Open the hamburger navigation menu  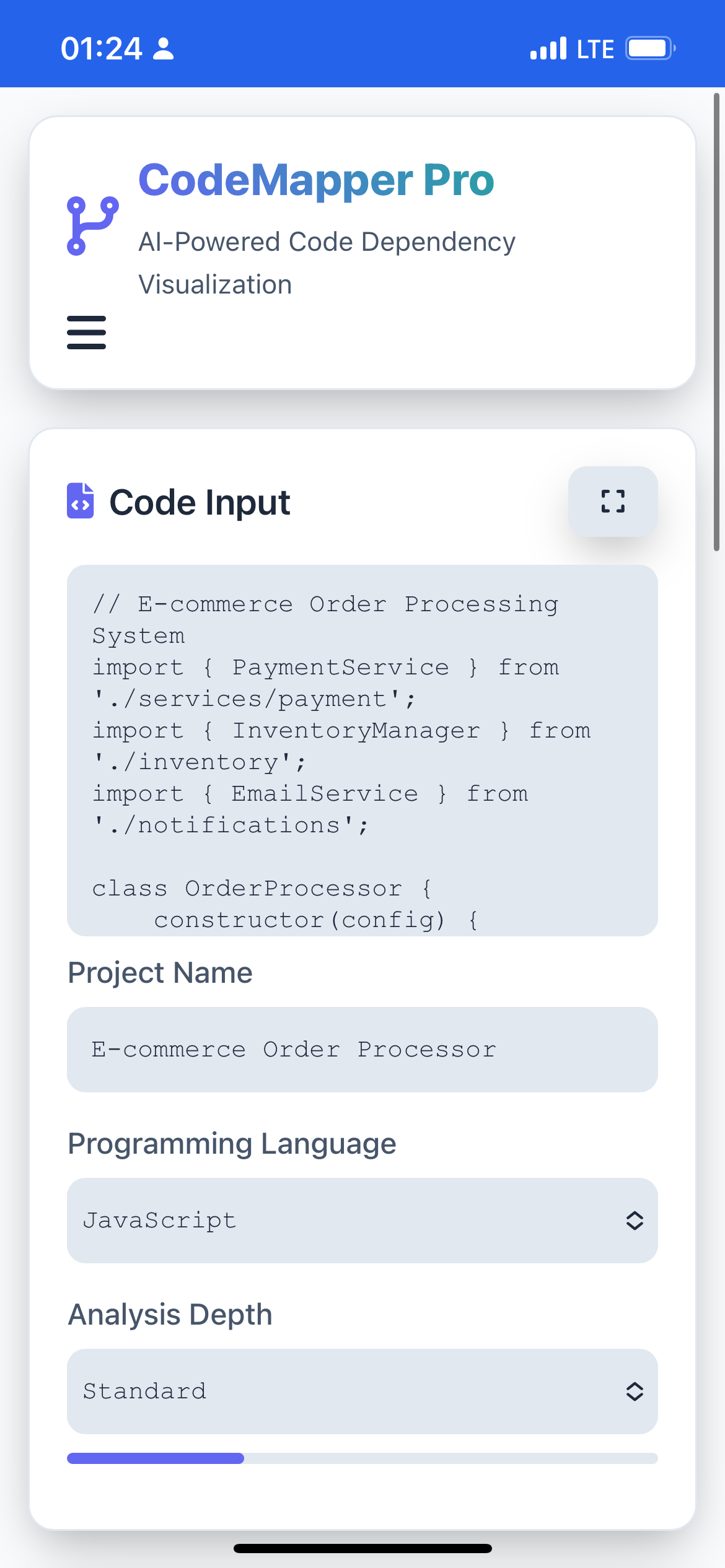(x=86, y=333)
